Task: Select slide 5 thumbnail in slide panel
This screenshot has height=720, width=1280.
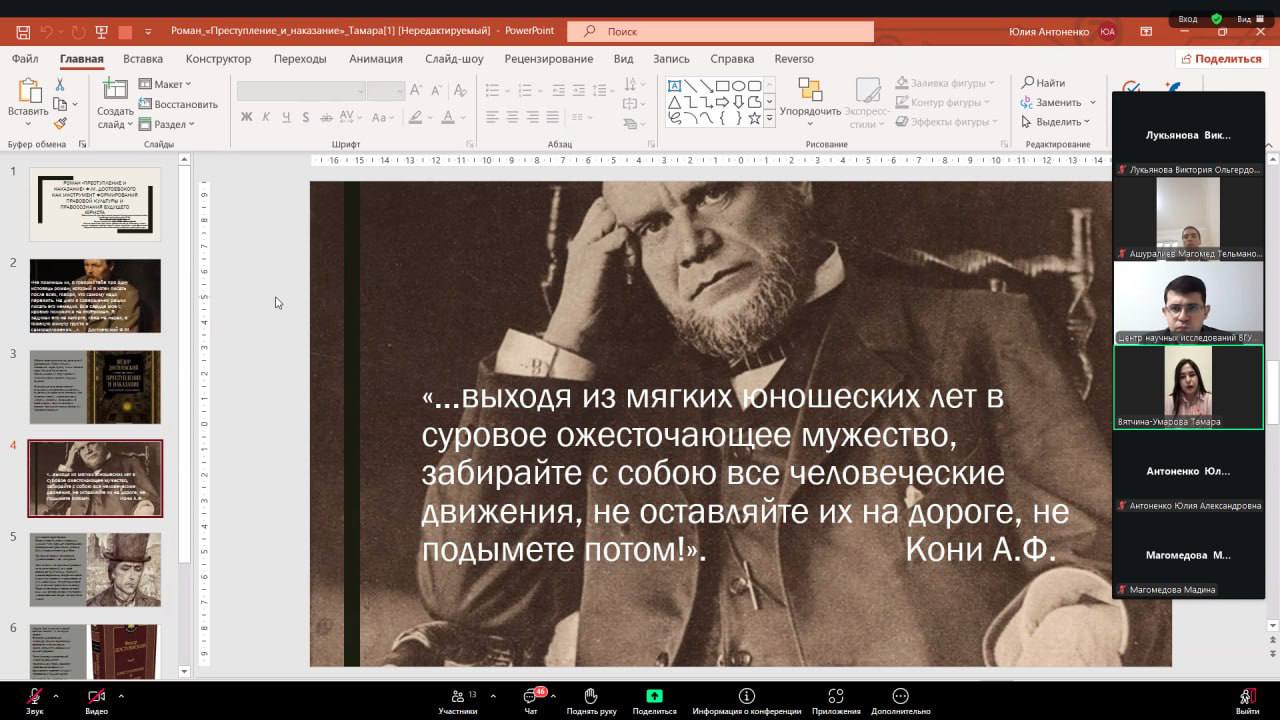Action: click(x=95, y=569)
